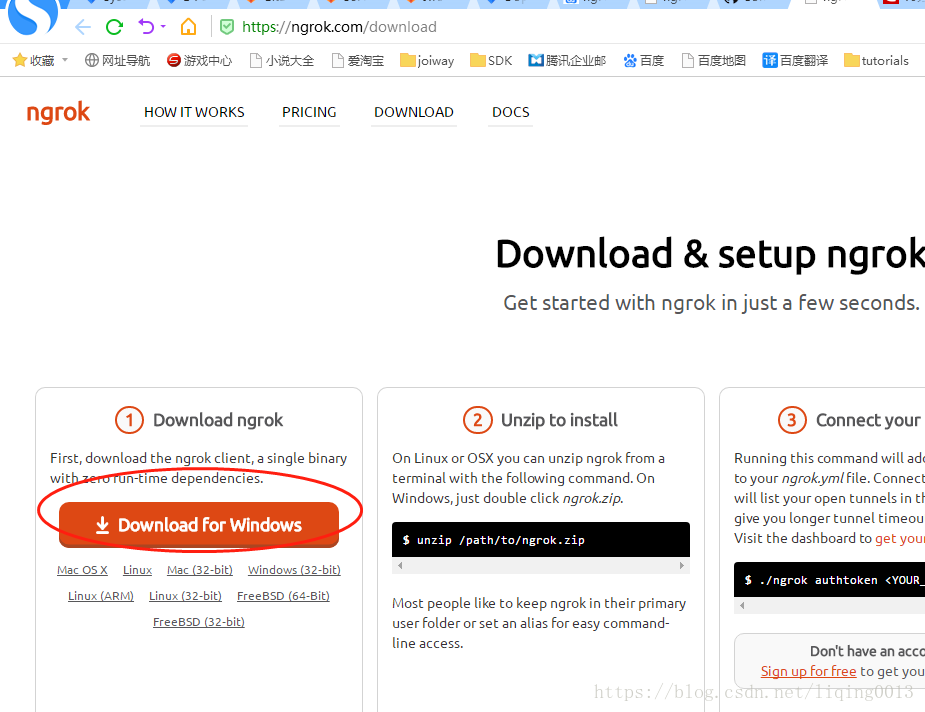Click 'get your' dashboard link
This screenshot has width=925, height=712.
900,539
